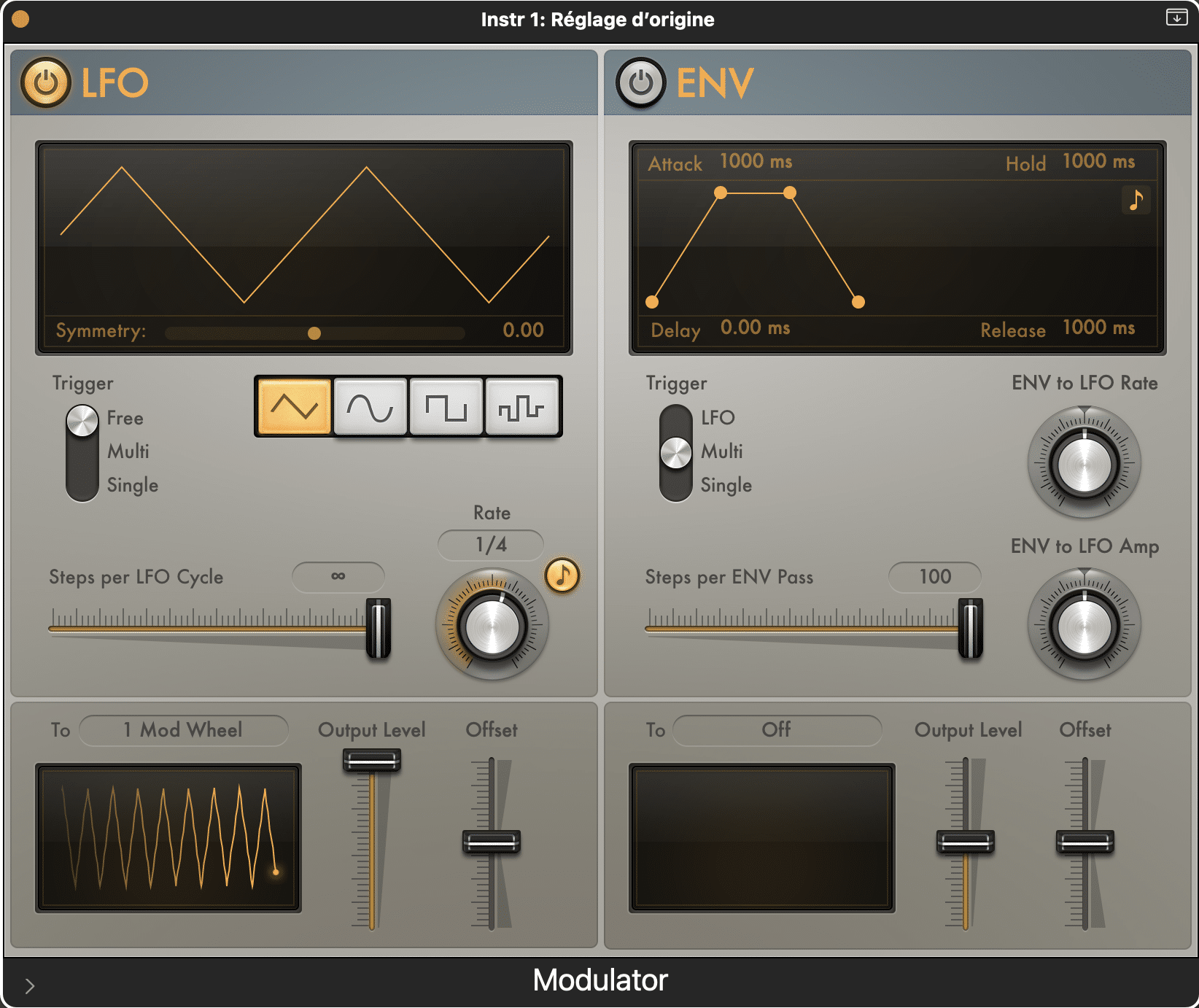Click the LFO Offset fader
1199x1008 pixels.
[492, 842]
